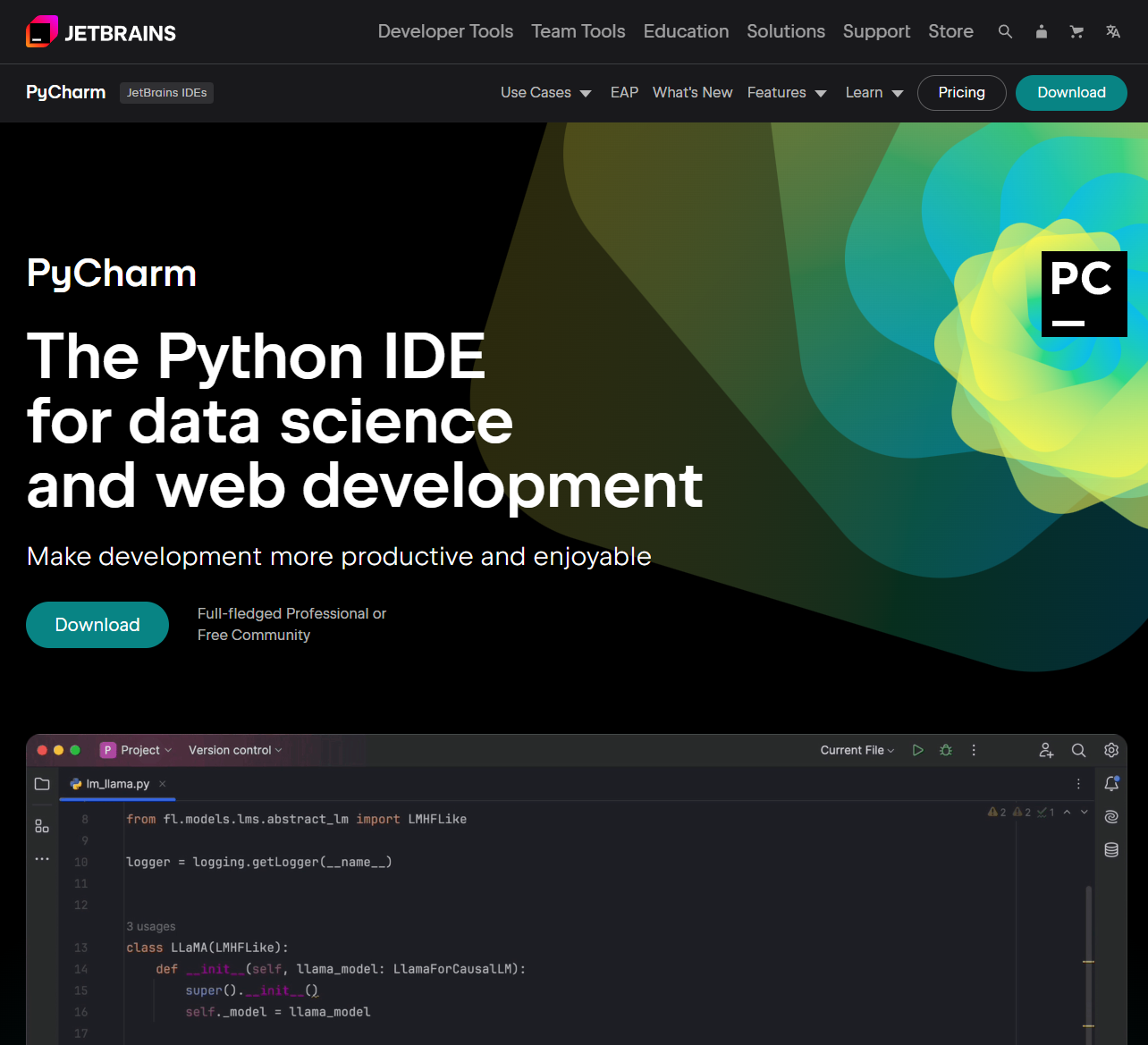The width and height of the screenshot is (1148, 1045).
Task: Click the "Full-fledged Professional or Free Community" text
Action: pyautogui.click(x=291, y=624)
